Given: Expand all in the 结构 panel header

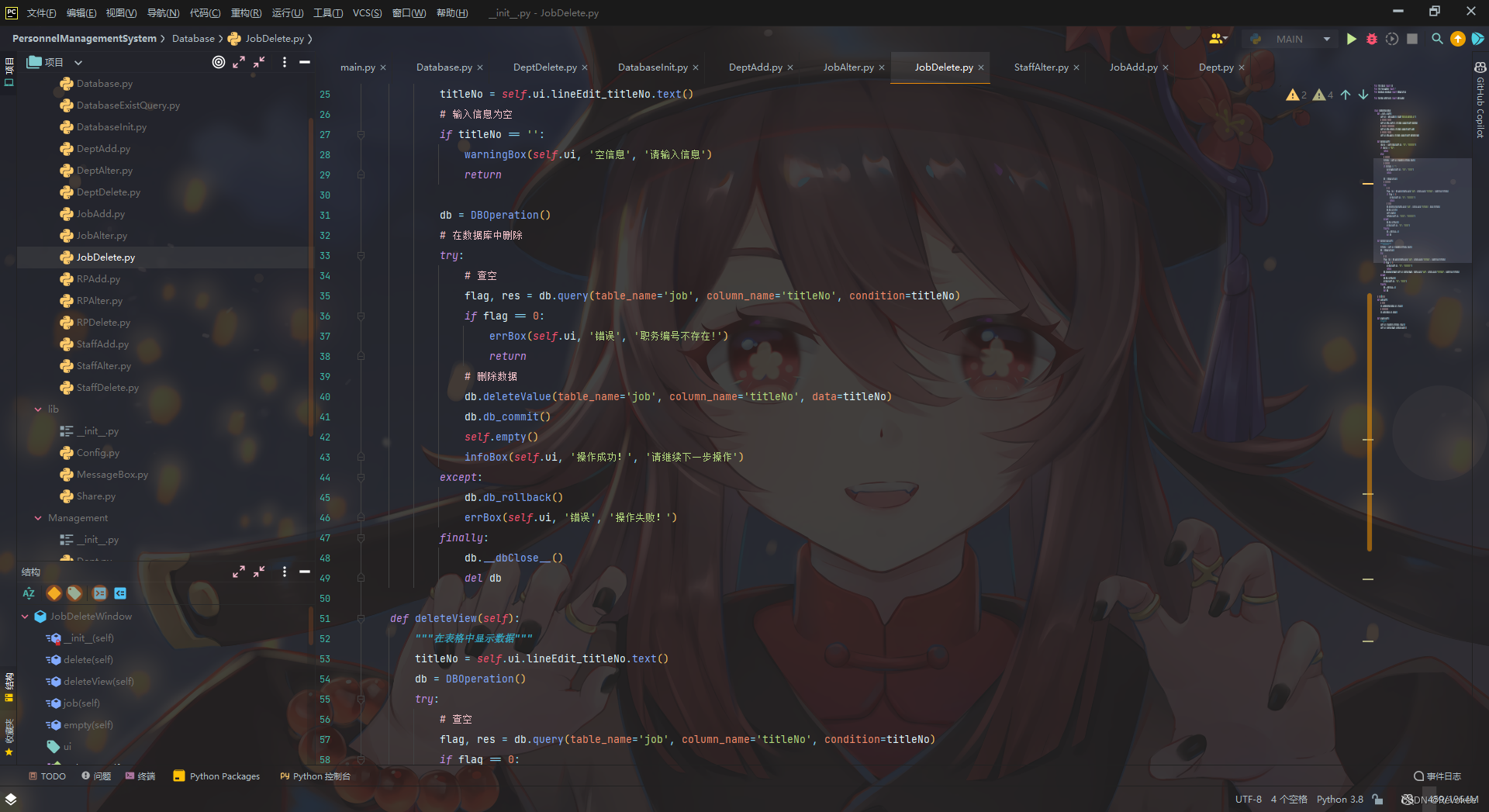Looking at the screenshot, I should click(239, 572).
